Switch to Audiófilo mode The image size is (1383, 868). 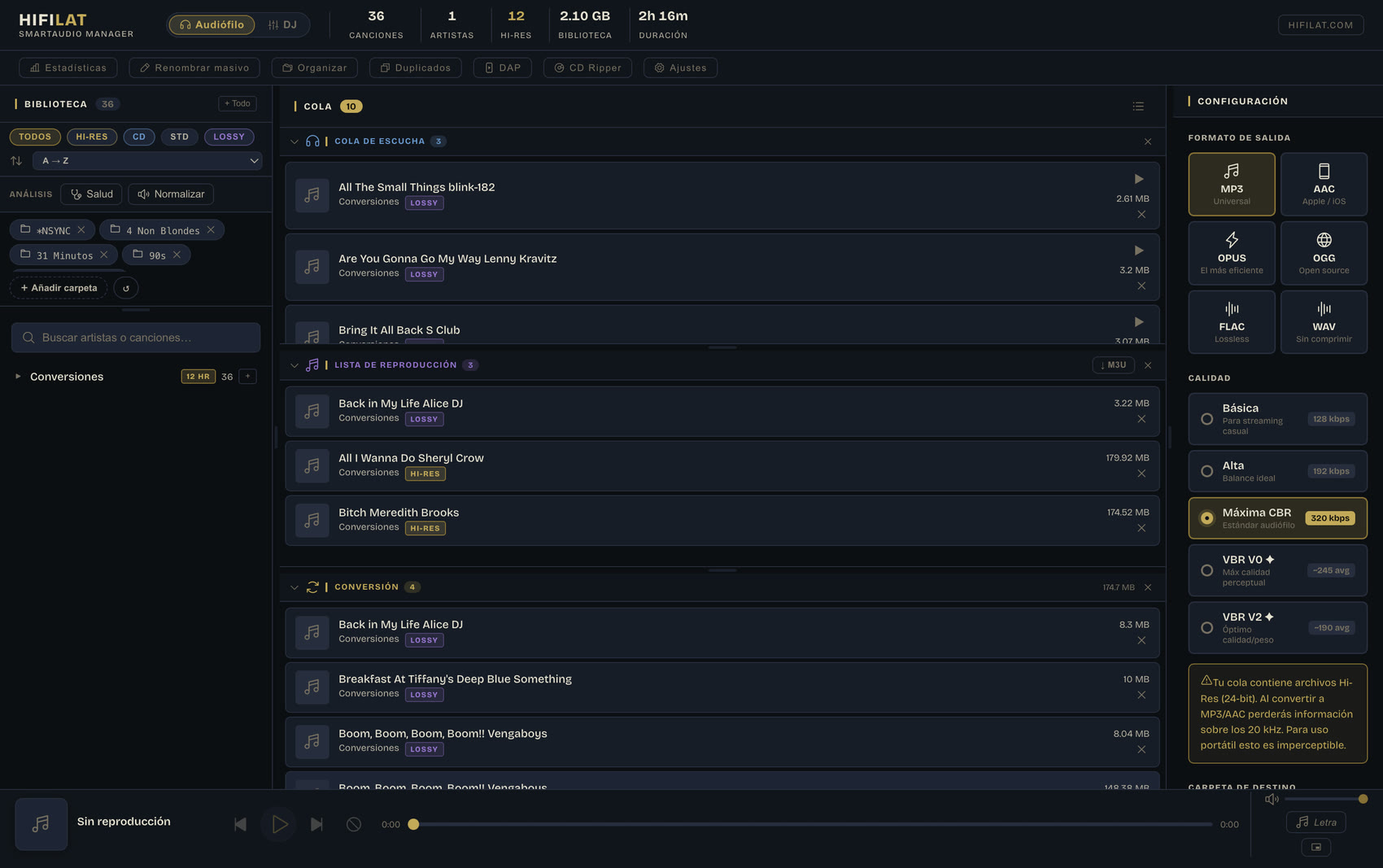212,25
